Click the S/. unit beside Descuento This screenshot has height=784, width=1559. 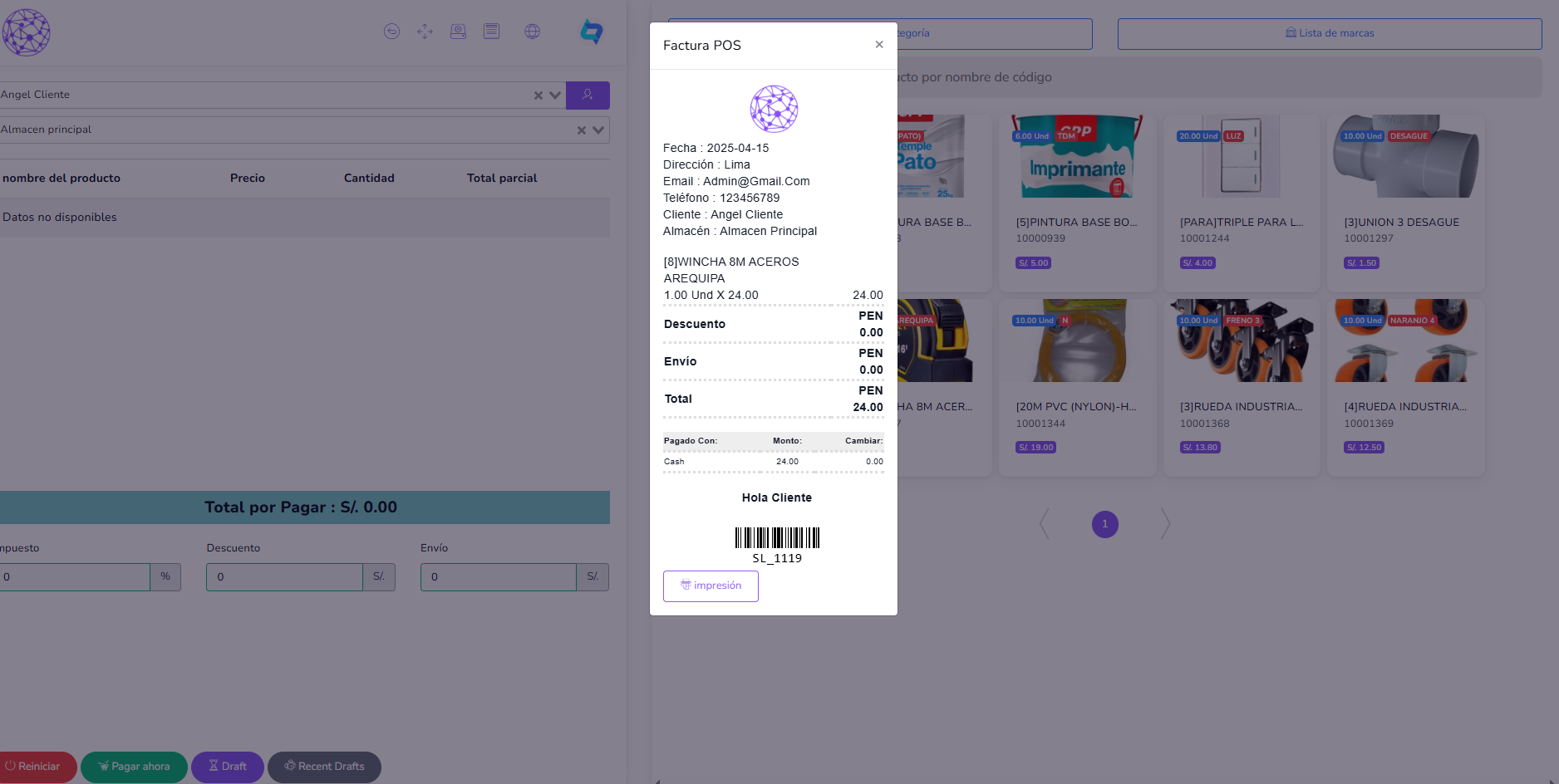tap(379, 577)
